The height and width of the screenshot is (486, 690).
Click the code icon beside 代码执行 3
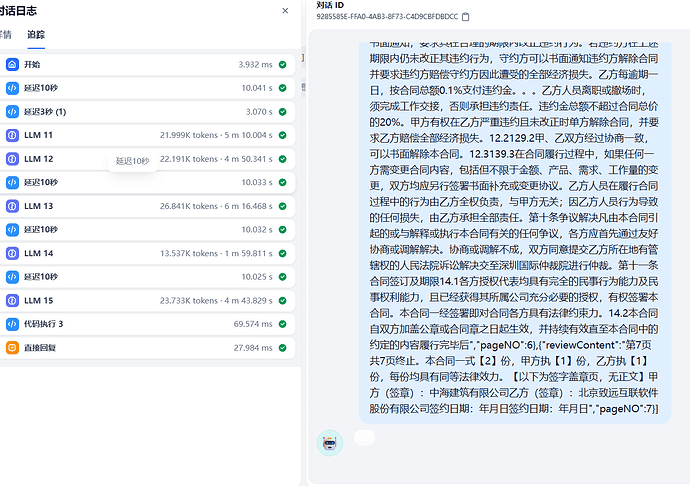click(12, 324)
